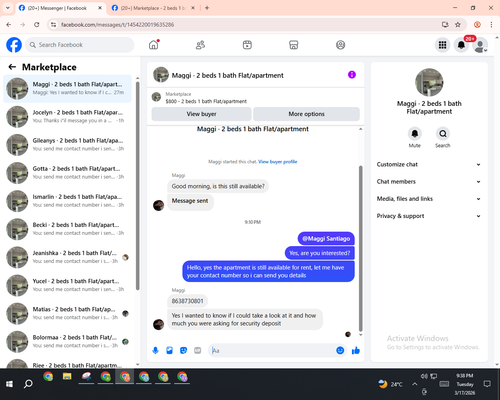Open Maggi conversation in chat list
This screenshot has height=400, width=500.
(67, 89)
